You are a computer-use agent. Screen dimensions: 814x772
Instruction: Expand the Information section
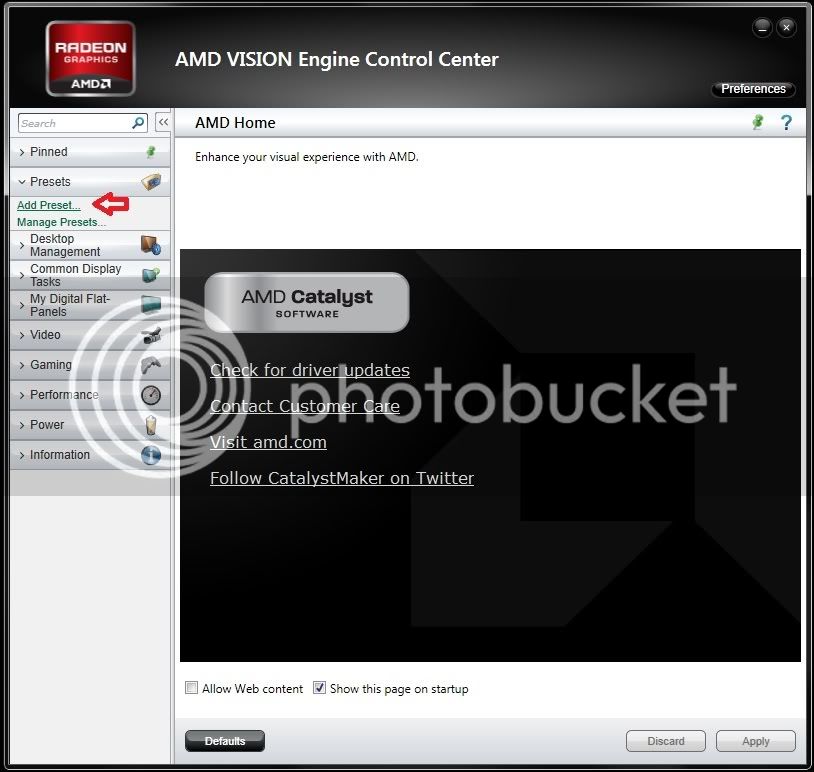[90, 455]
